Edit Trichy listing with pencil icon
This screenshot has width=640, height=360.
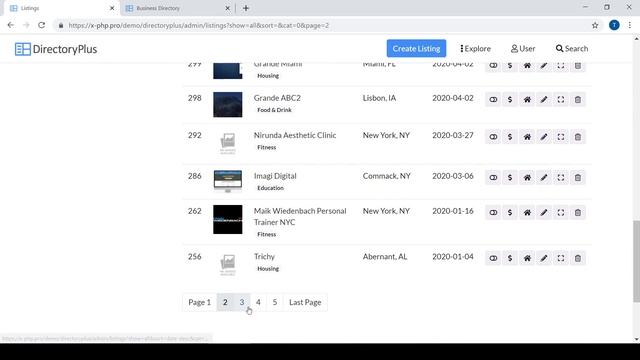coord(544,258)
